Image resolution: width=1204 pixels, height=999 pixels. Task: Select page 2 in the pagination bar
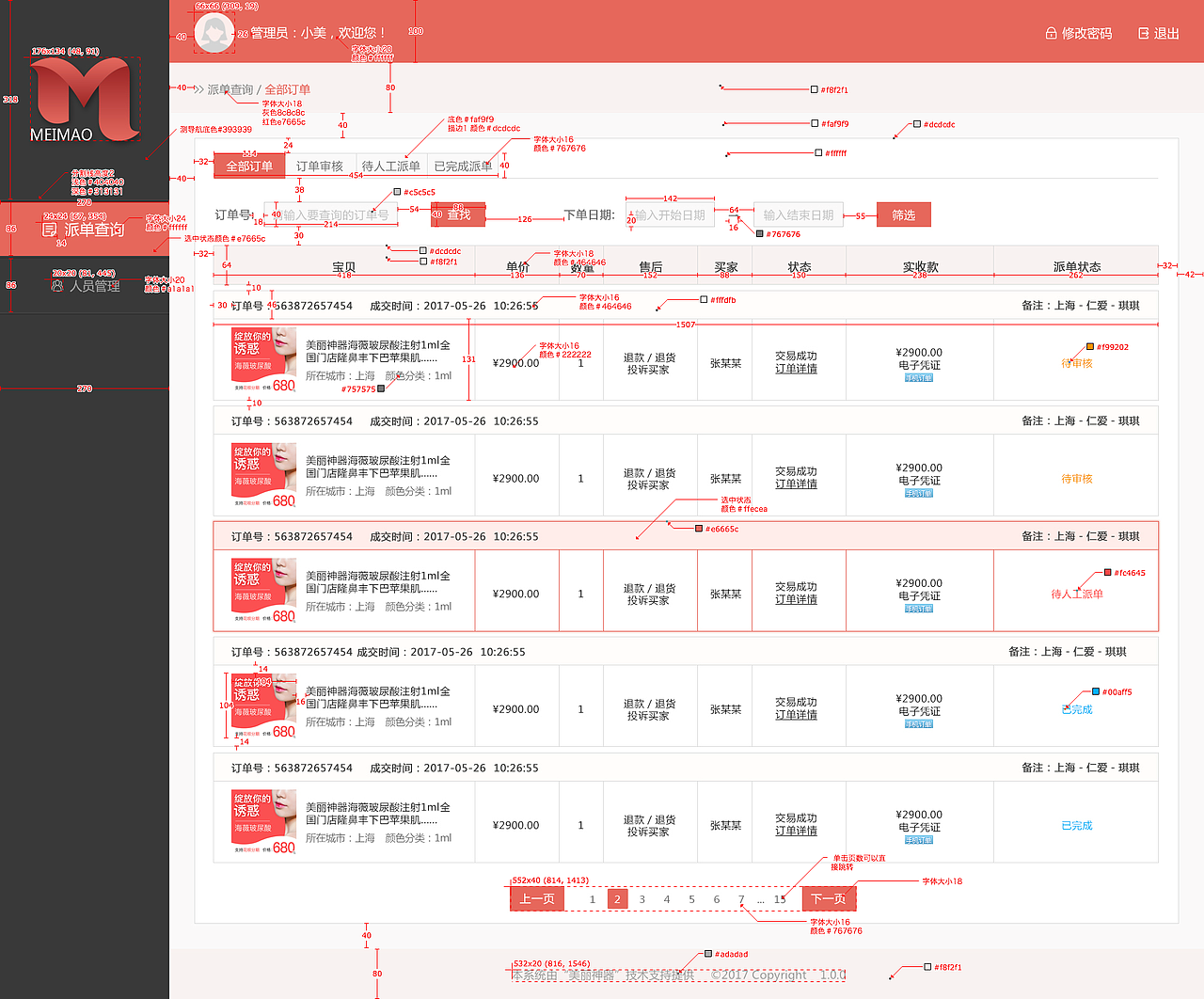(617, 898)
